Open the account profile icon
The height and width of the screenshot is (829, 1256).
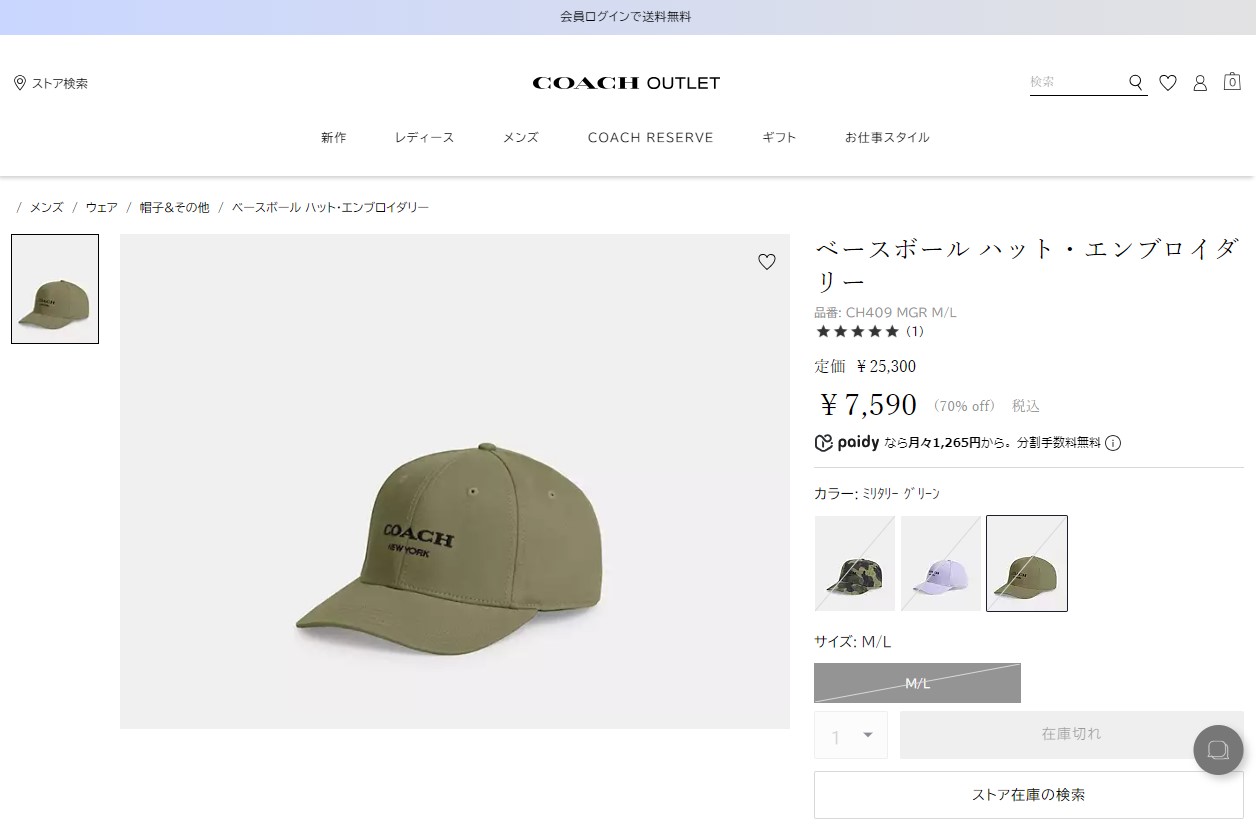[1200, 83]
